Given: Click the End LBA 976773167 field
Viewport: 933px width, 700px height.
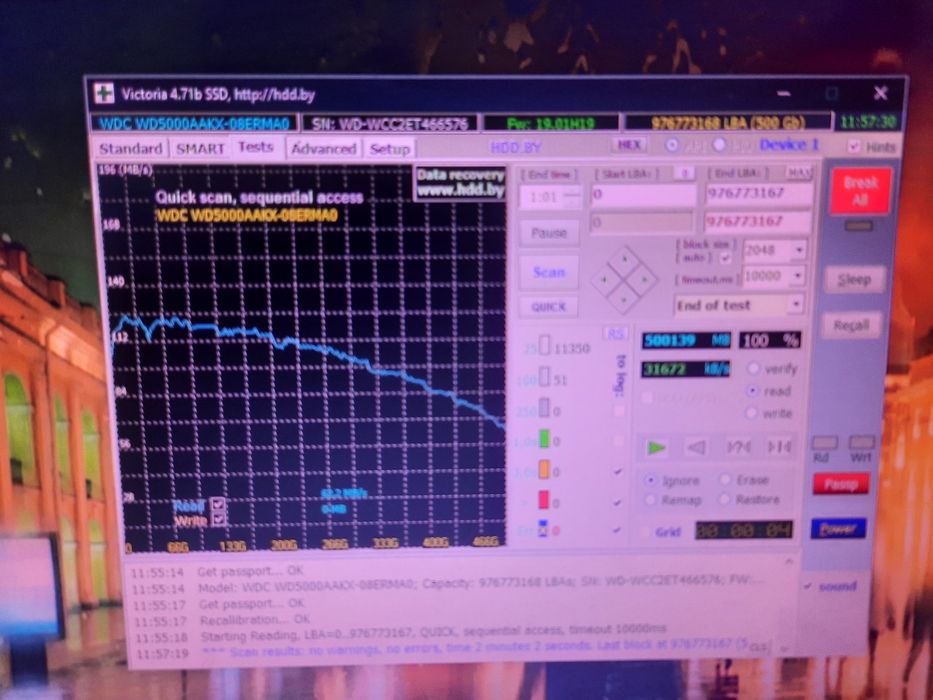Looking at the screenshot, I should [758, 193].
